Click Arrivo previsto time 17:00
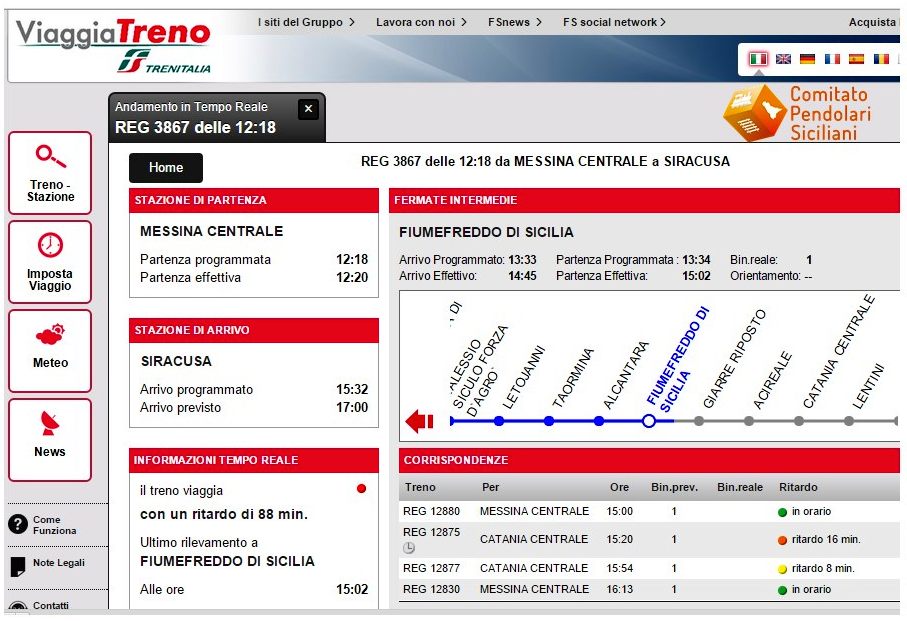907x621 pixels. [x=352, y=408]
